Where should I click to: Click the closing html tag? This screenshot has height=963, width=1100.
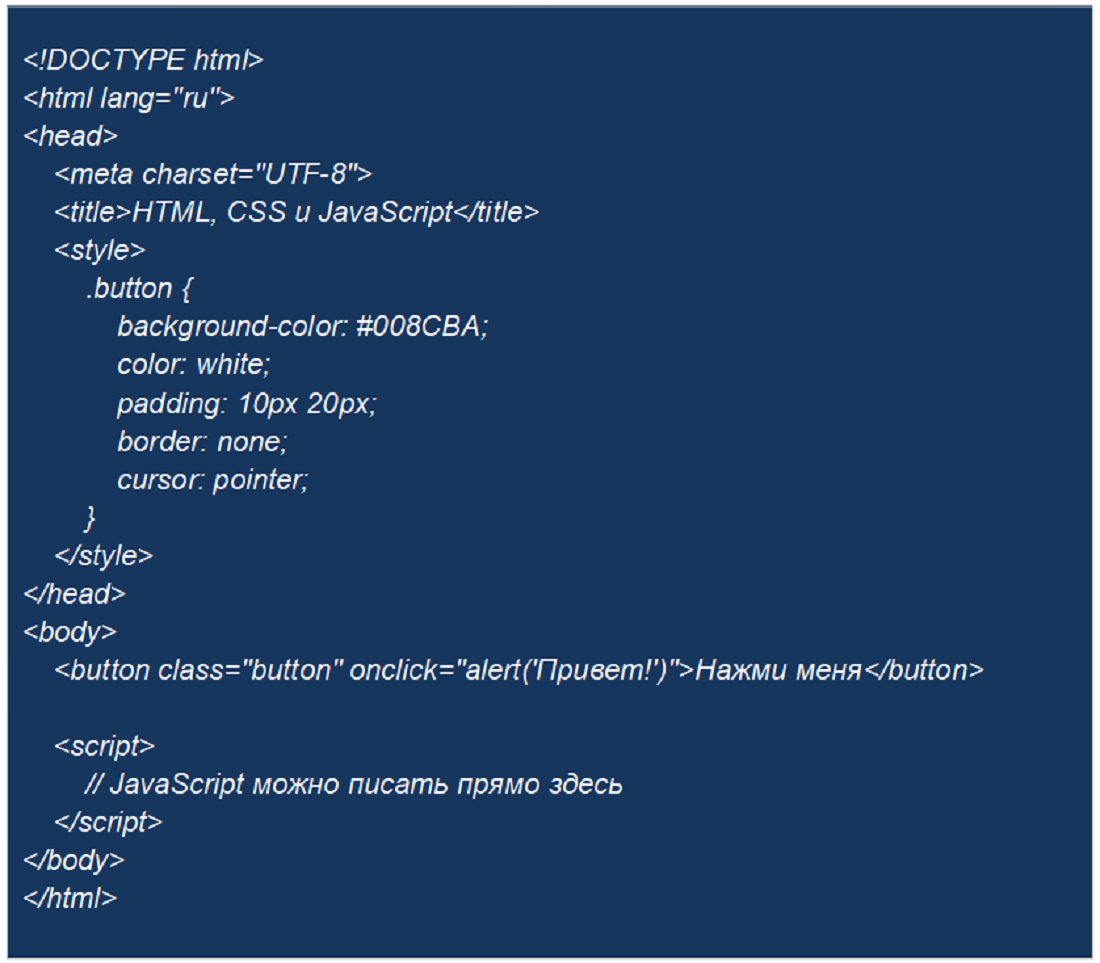click(70, 898)
